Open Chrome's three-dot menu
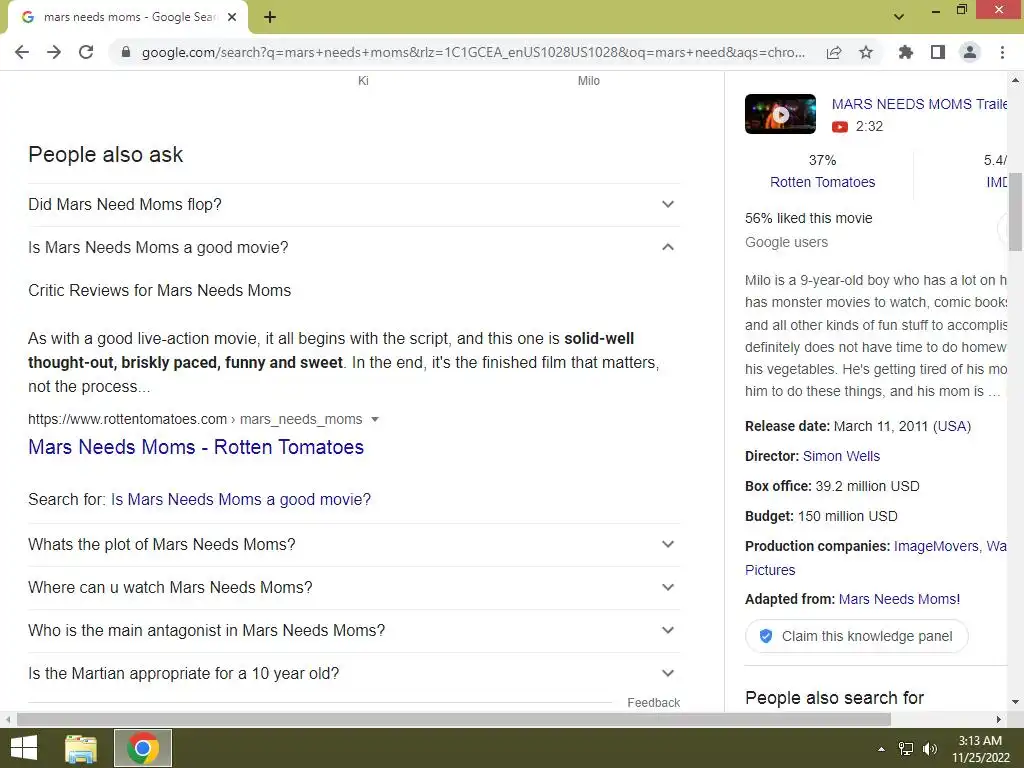Viewport: 1024px width, 768px height. 1002,52
